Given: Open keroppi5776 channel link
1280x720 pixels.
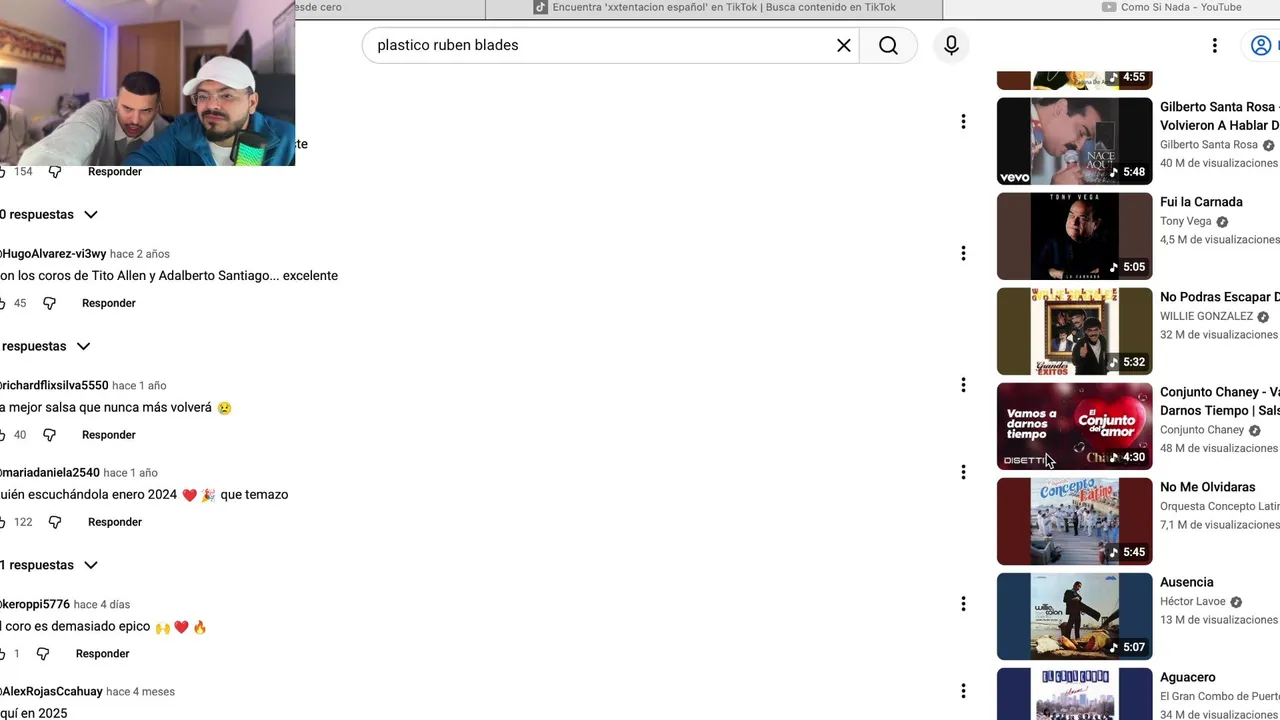Looking at the screenshot, I should [35, 605].
